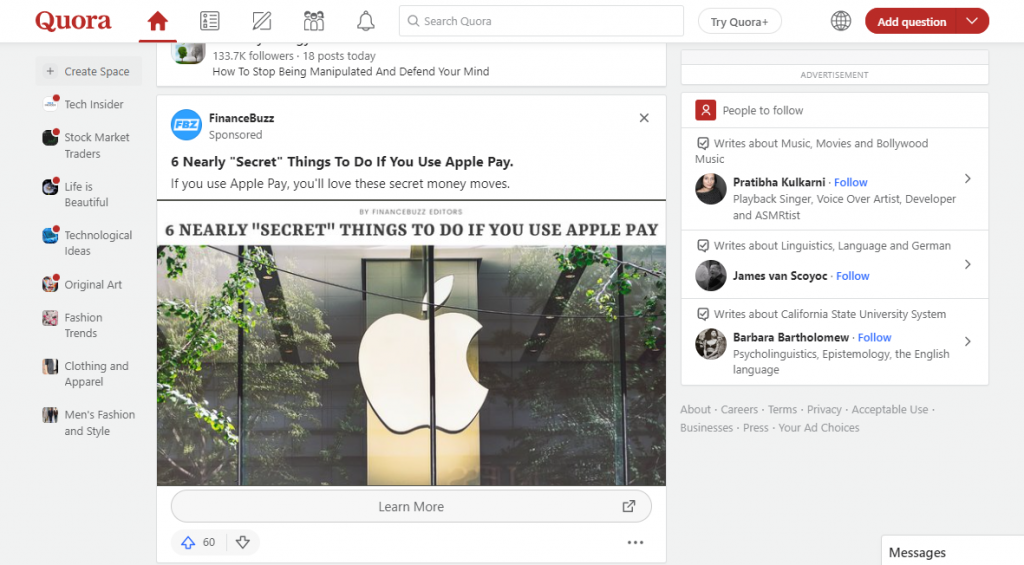1024x565 pixels.
Task: Click the Barbara Bartholomew name
Action: coord(791,337)
